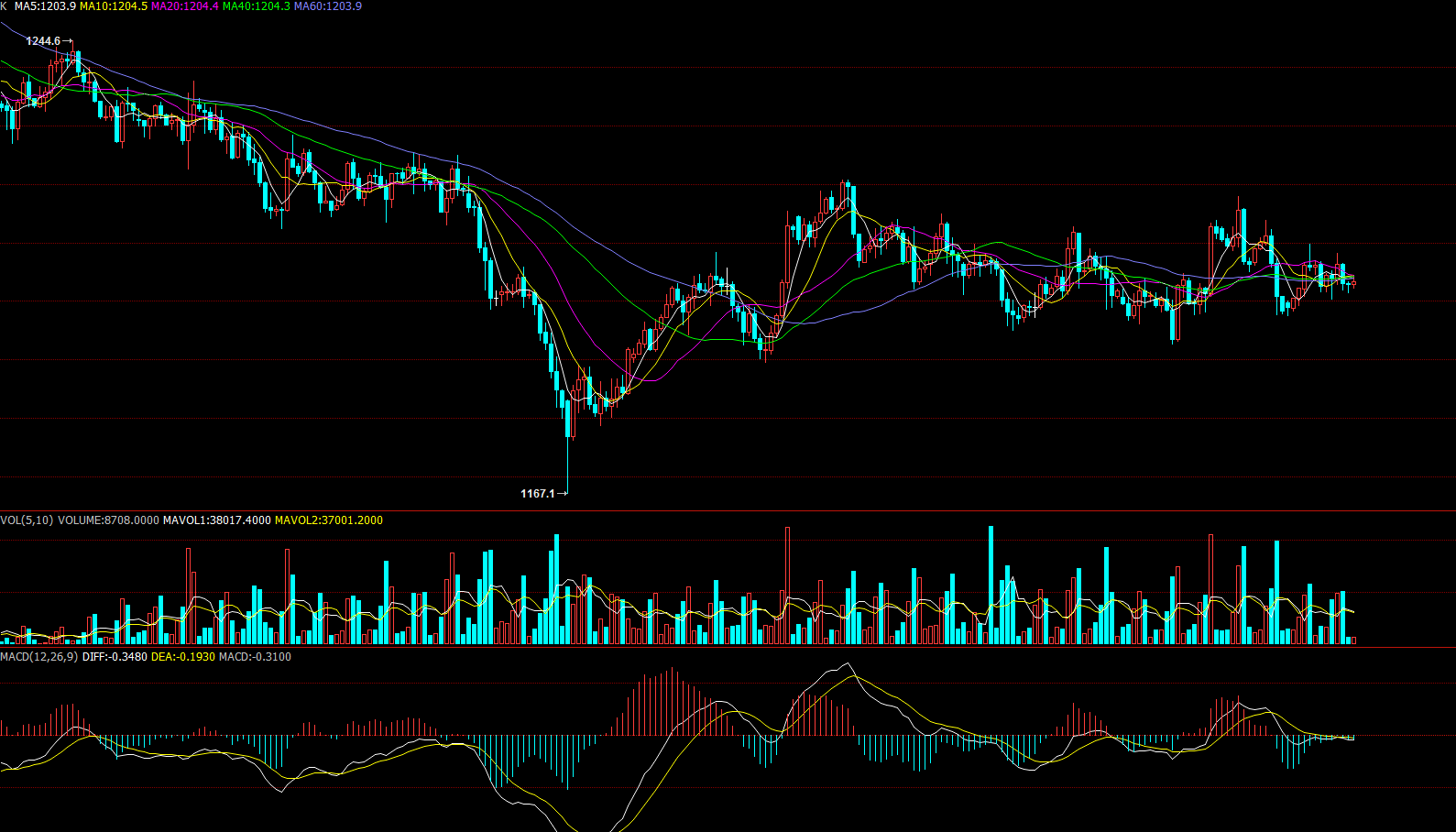Click the 1244.6 high price marker

click(43, 41)
